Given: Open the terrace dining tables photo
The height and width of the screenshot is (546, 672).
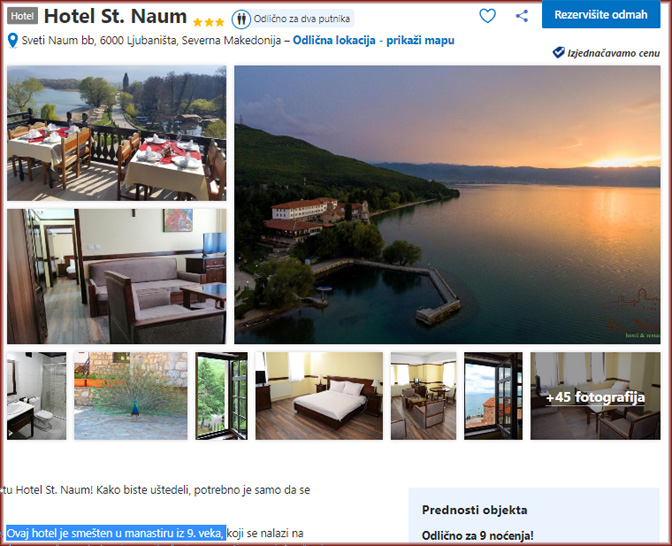Looking at the screenshot, I should [x=117, y=133].
